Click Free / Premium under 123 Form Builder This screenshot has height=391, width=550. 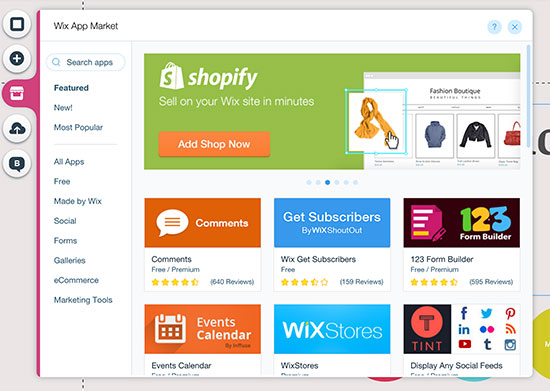point(434,269)
